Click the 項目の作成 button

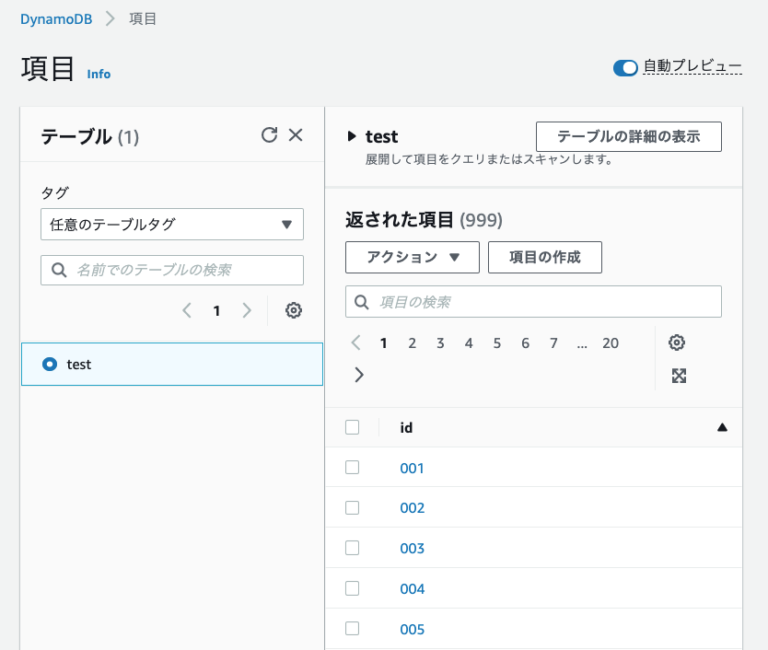(x=545, y=257)
